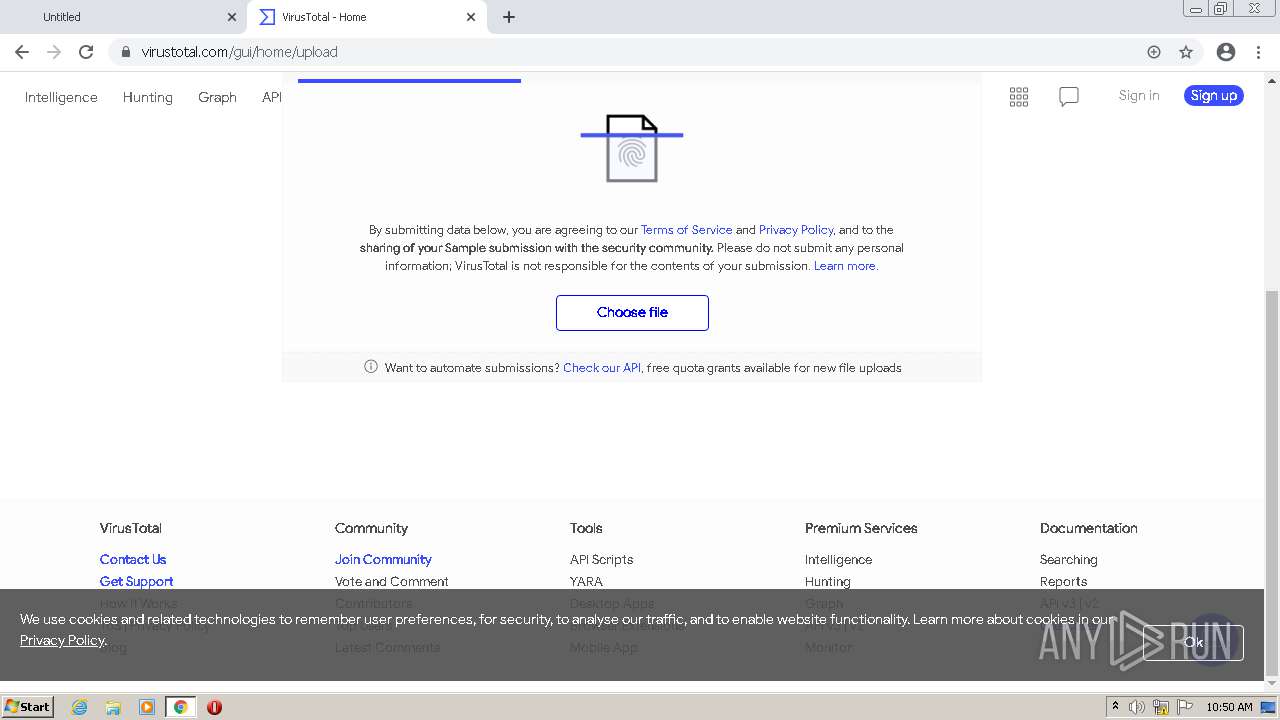Screen dimensions: 1280x720
Task: Open the Join Community footer link
Action: pos(383,559)
